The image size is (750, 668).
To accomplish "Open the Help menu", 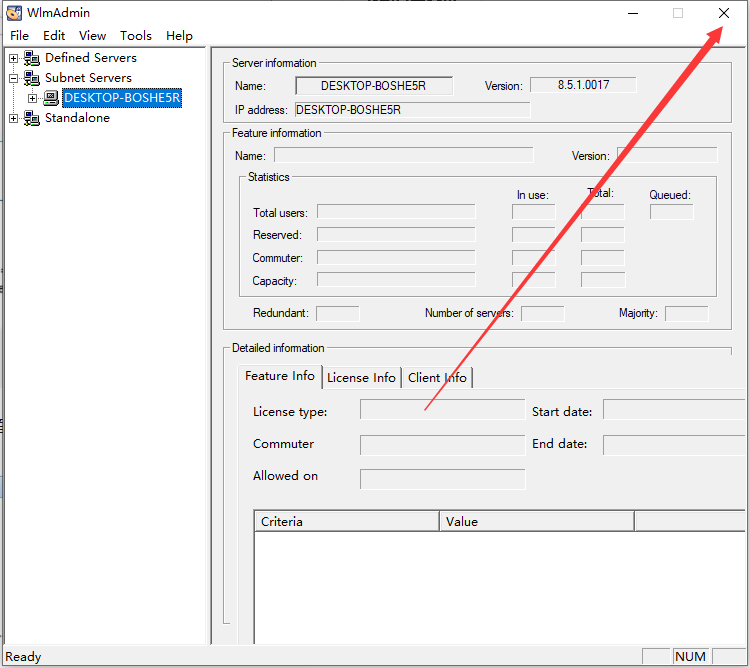I will [179, 36].
